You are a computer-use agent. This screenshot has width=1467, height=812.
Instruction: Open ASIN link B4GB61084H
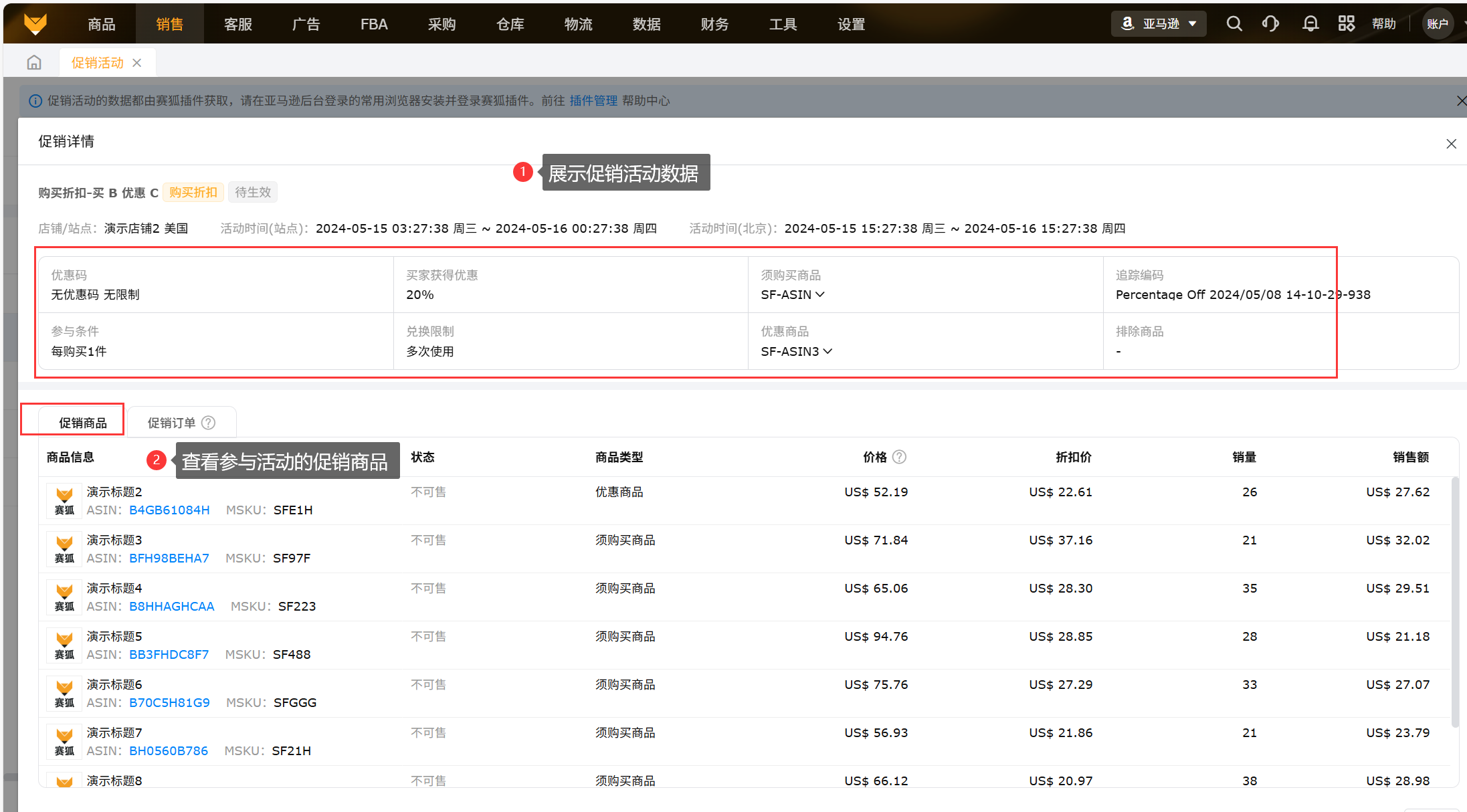coord(169,510)
